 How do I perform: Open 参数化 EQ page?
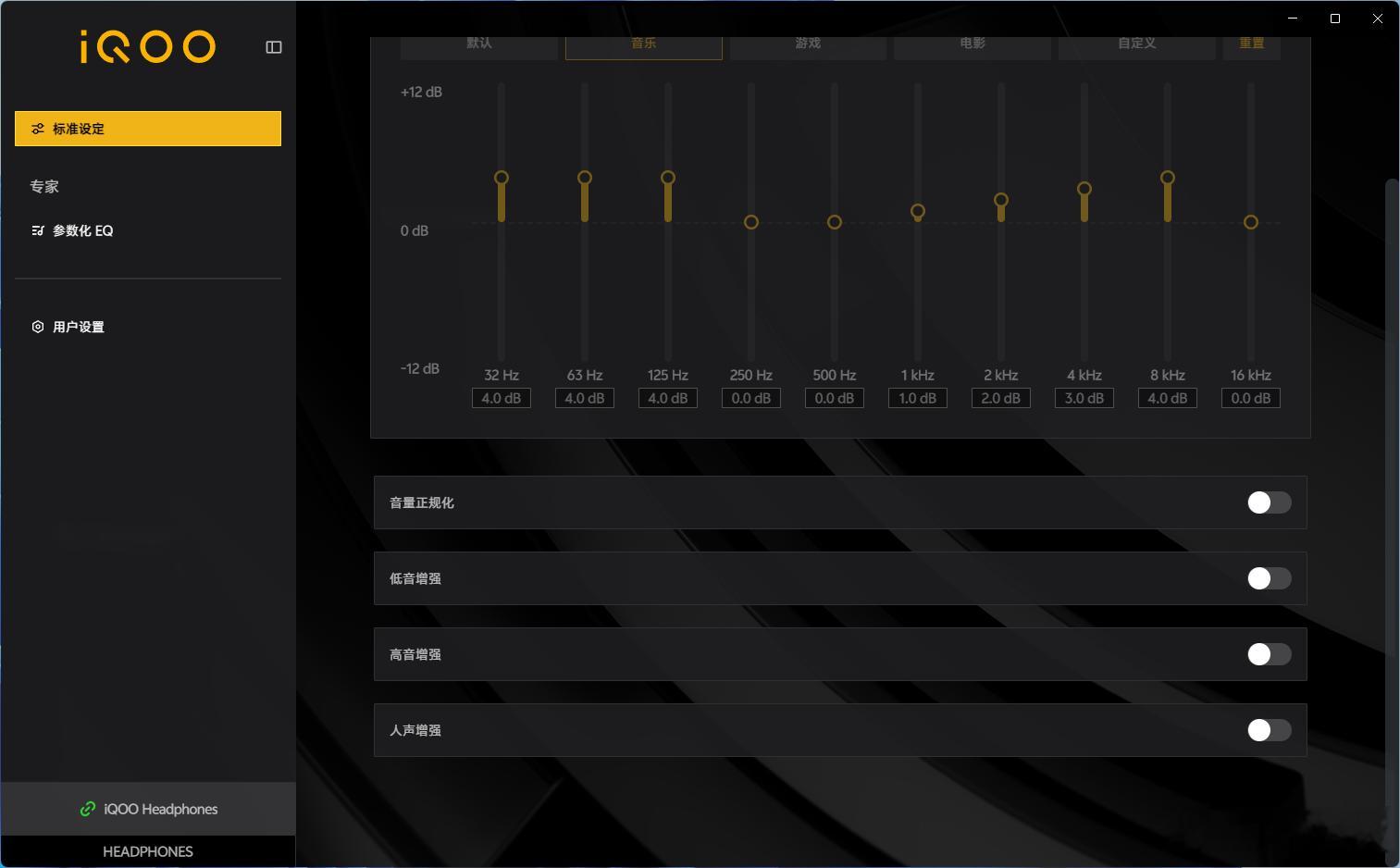pos(148,230)
